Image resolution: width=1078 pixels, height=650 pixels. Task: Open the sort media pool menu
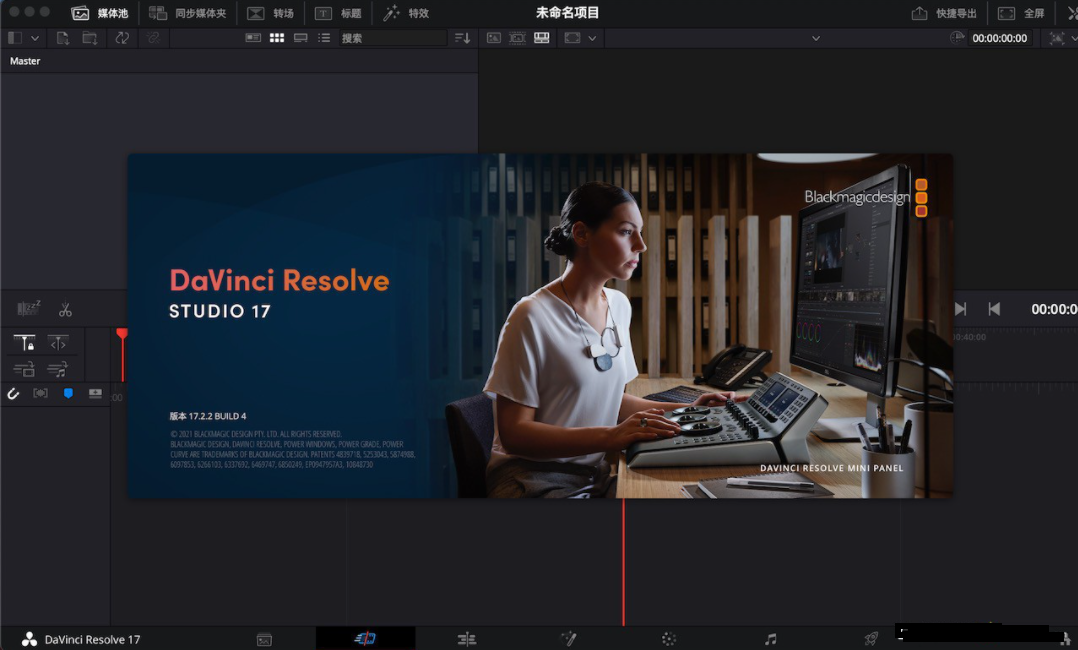click(x=463, y=38)
